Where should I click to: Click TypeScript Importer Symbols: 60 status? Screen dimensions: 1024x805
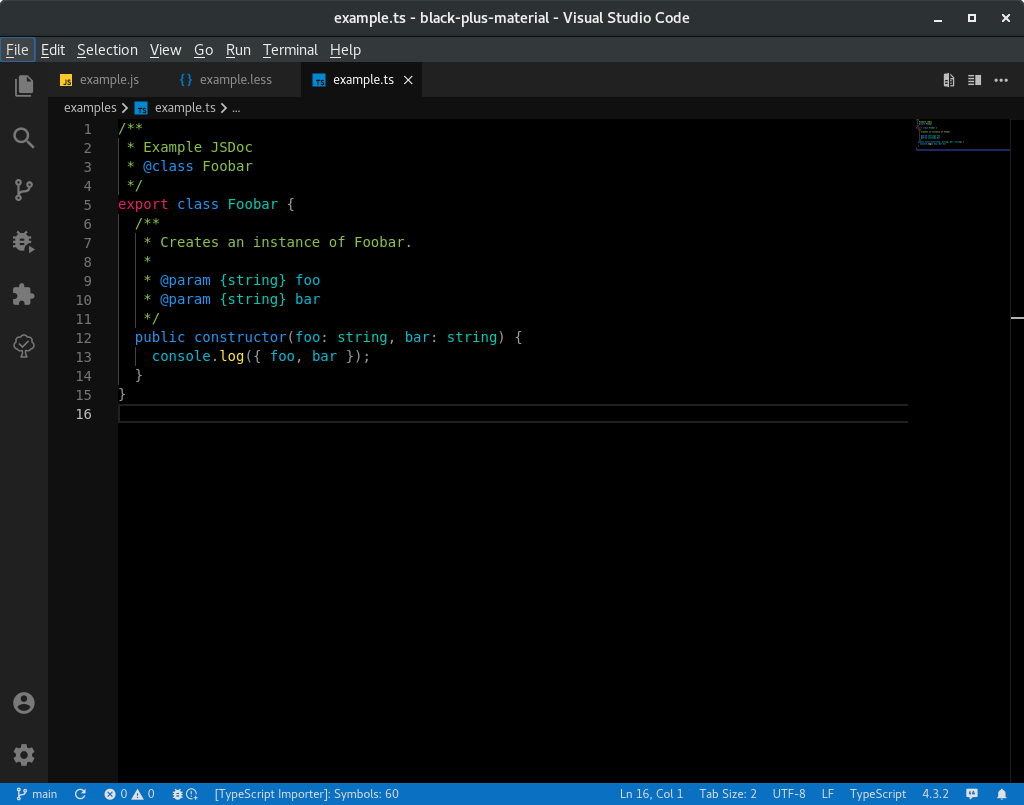pyautogui.click(x=306, y=794)
